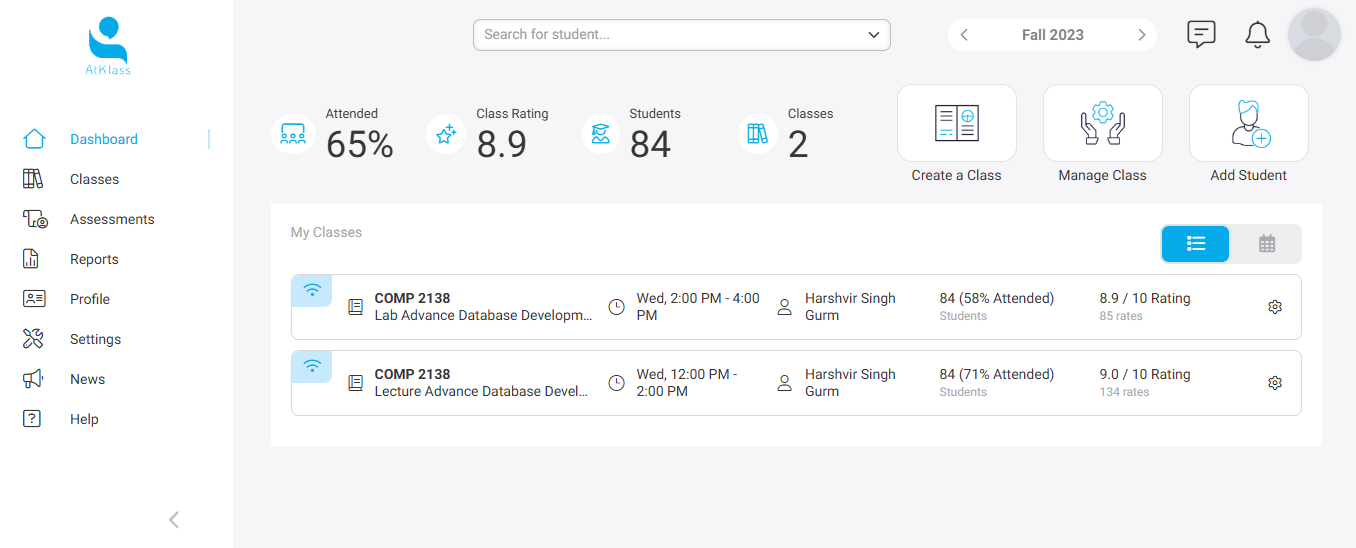Go to previous semester before Fall 2023
The image size is (1356, 548).
964,35
